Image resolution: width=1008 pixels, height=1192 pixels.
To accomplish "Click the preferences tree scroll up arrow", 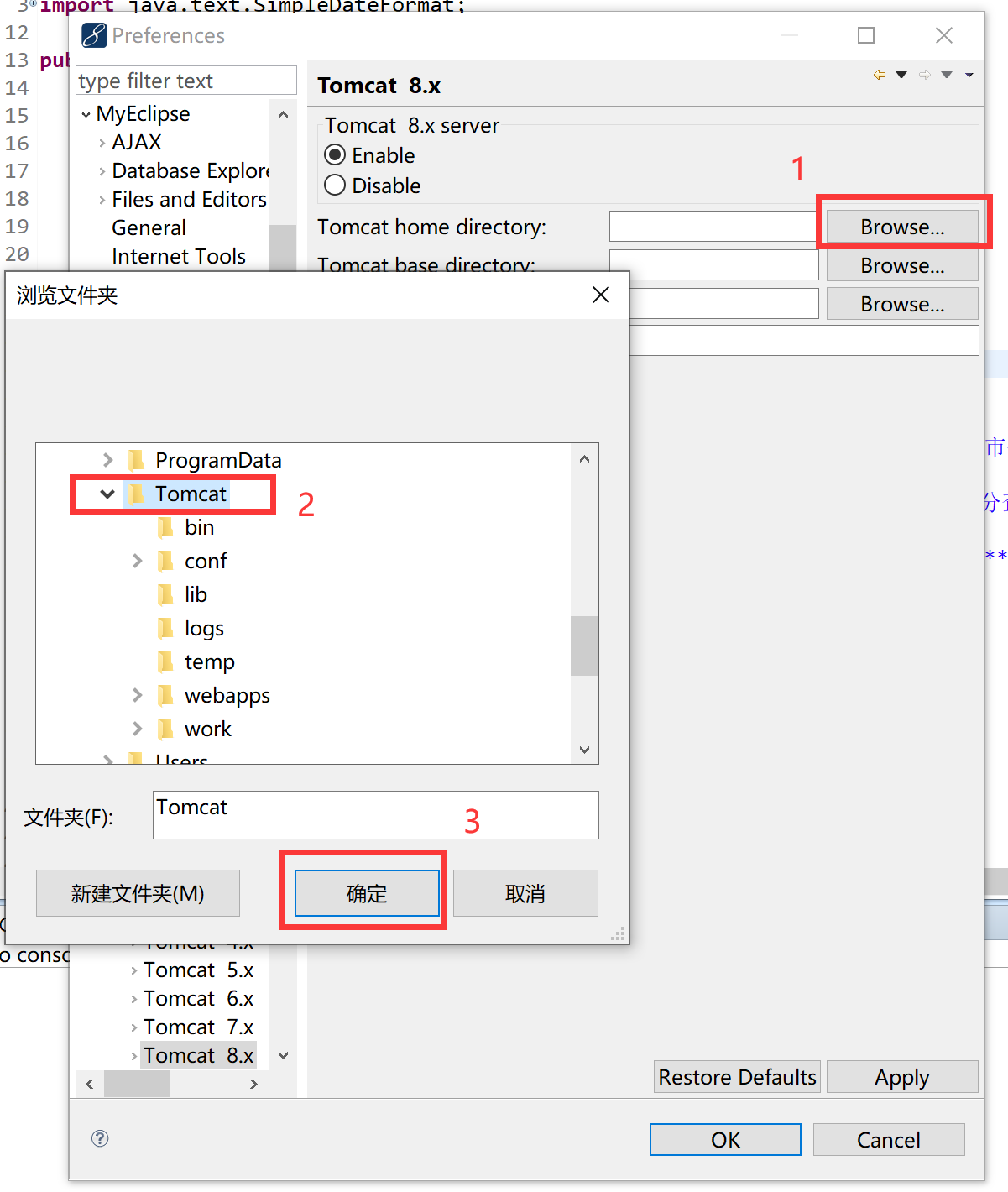I will (283, 114).
